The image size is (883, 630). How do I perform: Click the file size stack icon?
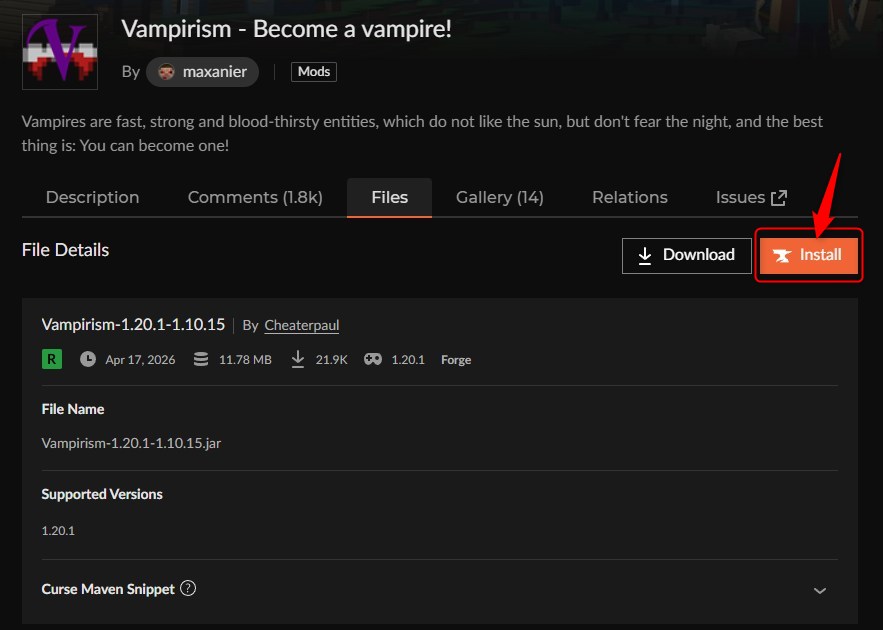pos(201,359)
